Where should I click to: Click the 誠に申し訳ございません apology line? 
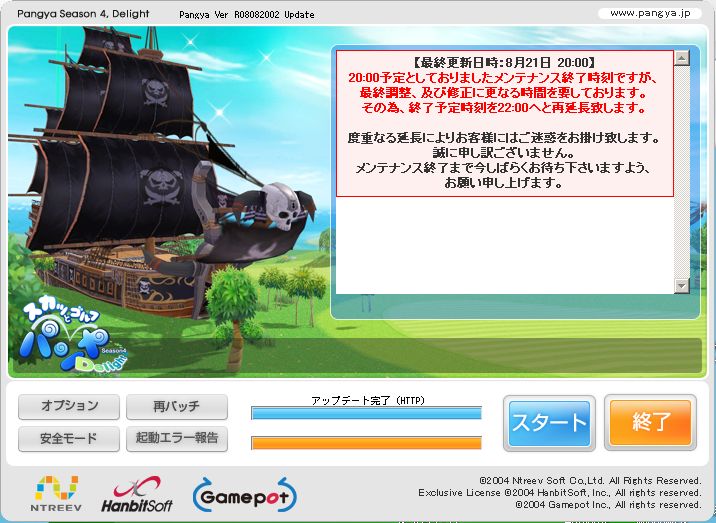[x=504, y=153]
